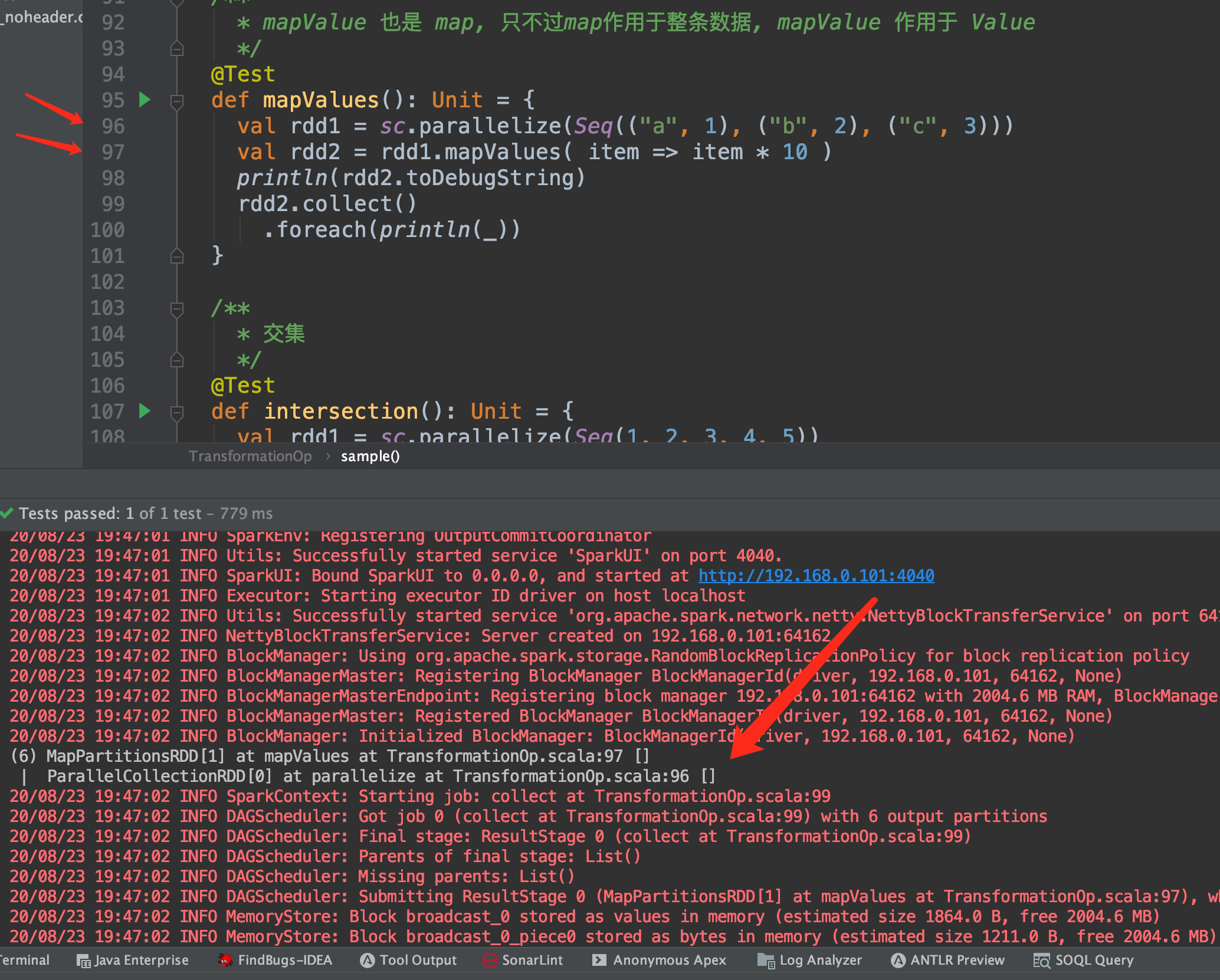Screen dimensions: 1220x980
Task: Click line number 98 in the gutter
Action: 113,178
